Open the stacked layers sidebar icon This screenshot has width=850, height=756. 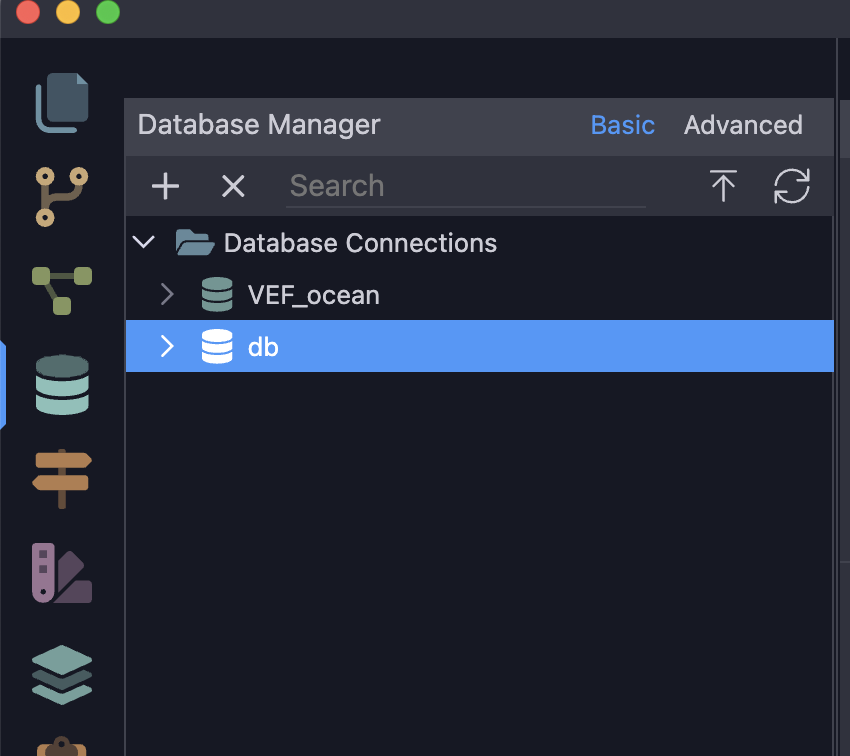pos(62,675)
